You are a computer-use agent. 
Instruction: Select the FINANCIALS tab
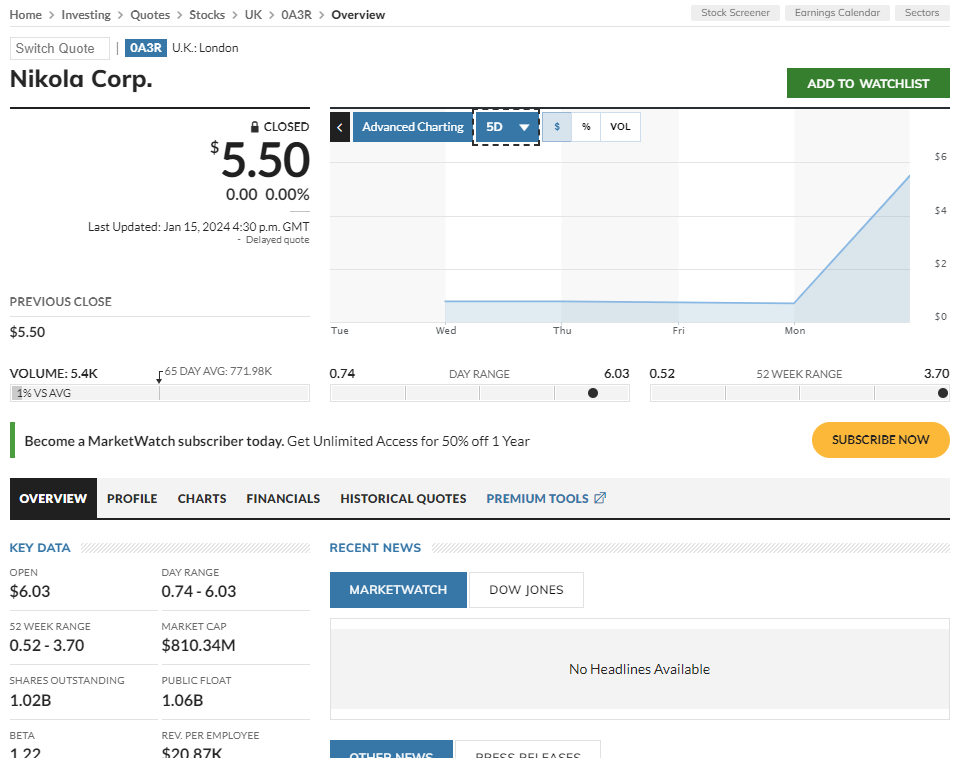(x=283, y=498)
